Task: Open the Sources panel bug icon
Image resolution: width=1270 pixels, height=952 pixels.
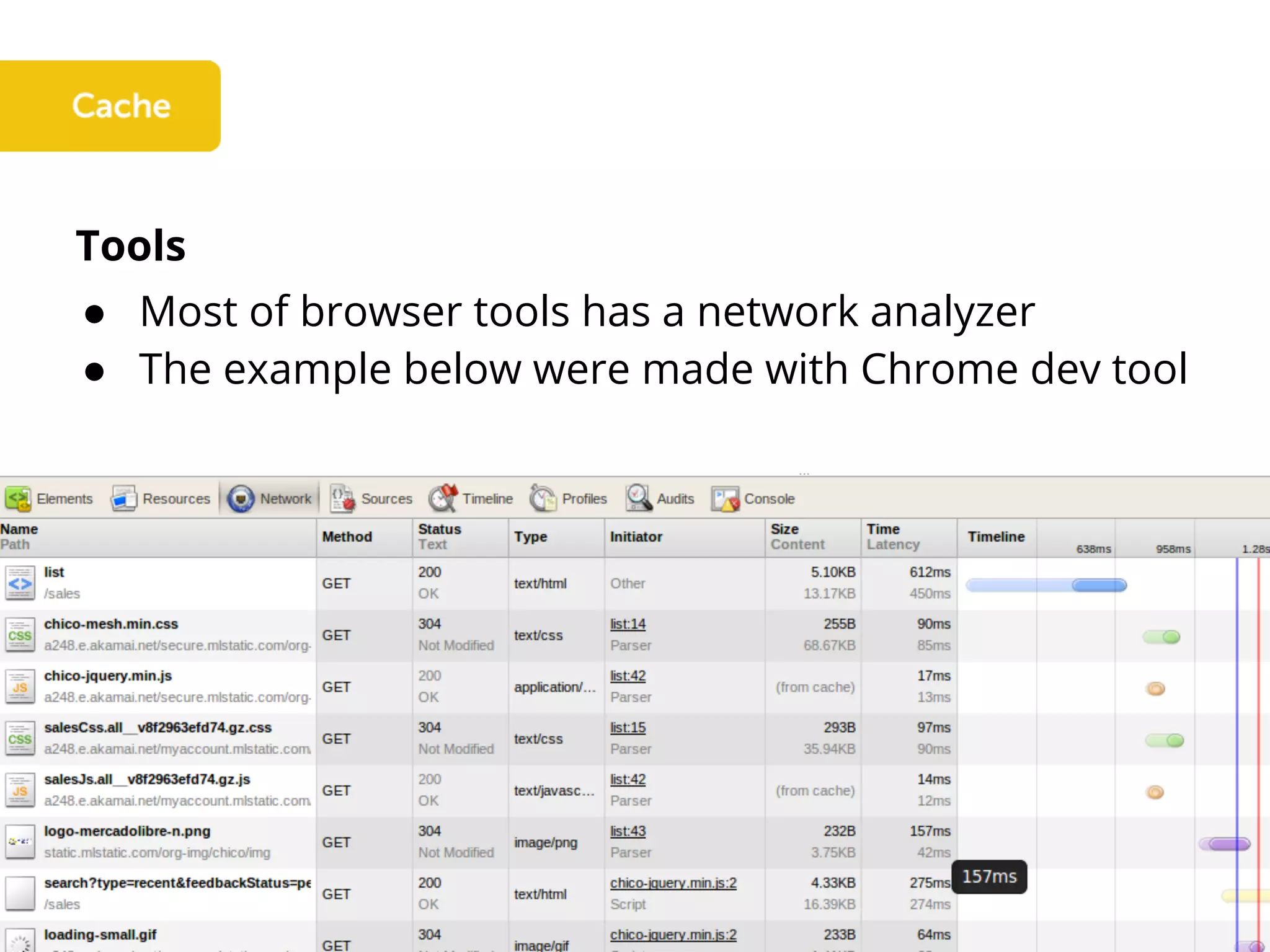Action: pos(342,498)
